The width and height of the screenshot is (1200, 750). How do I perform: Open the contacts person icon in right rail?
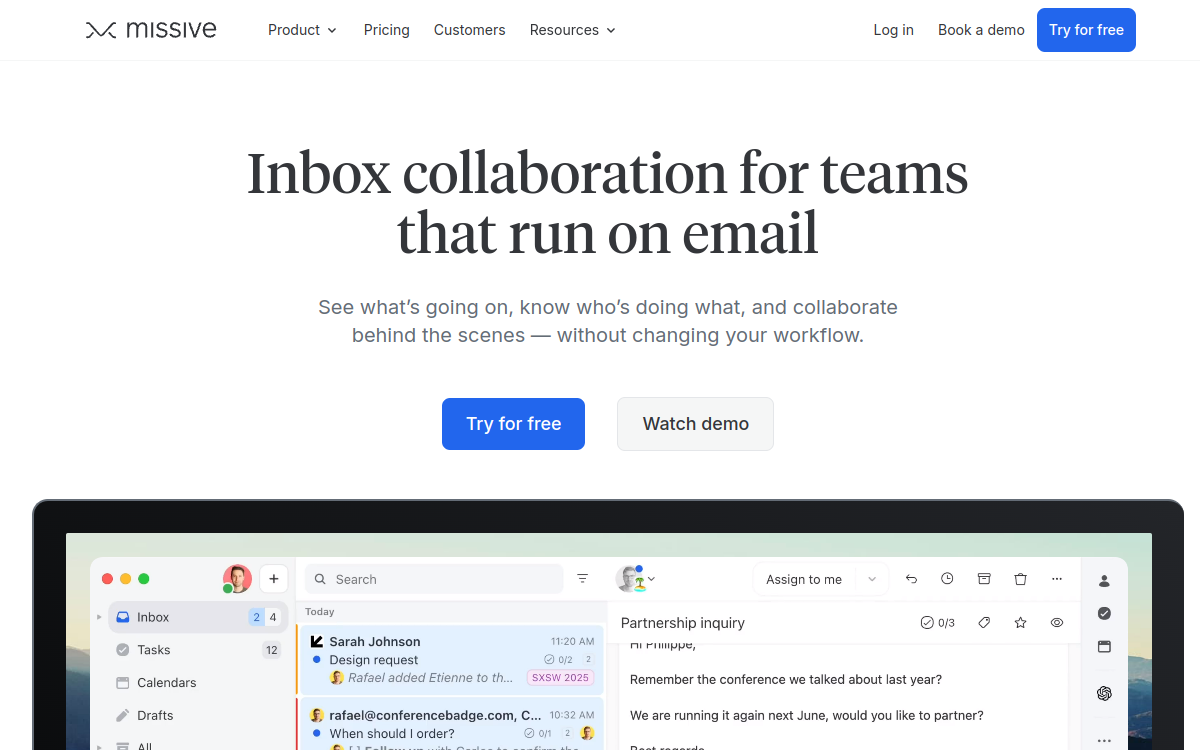pos(1104,580)
